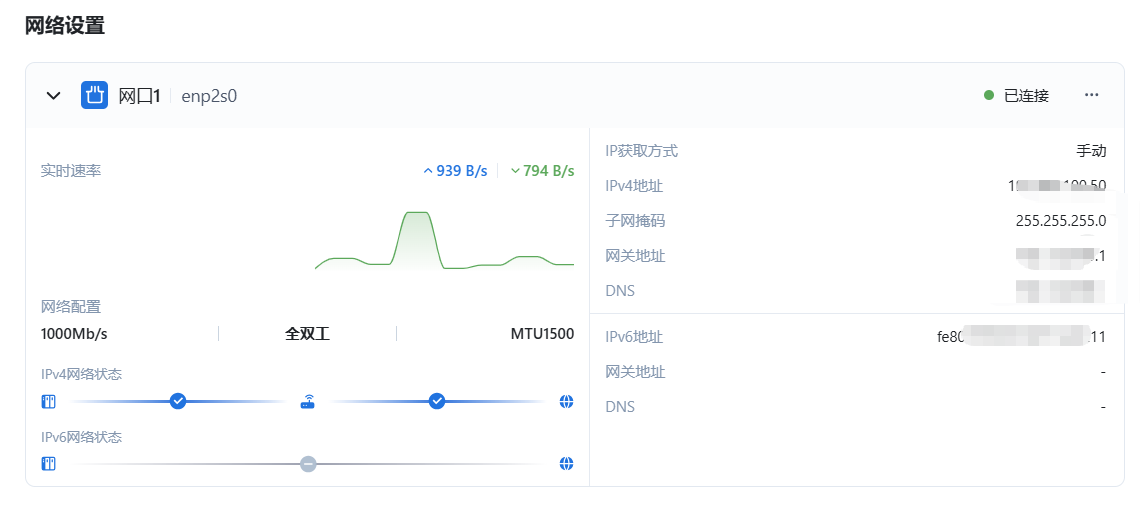Click the MTU1500 value
Screen dimensions: 1140x525
click(x=542, y=334)
